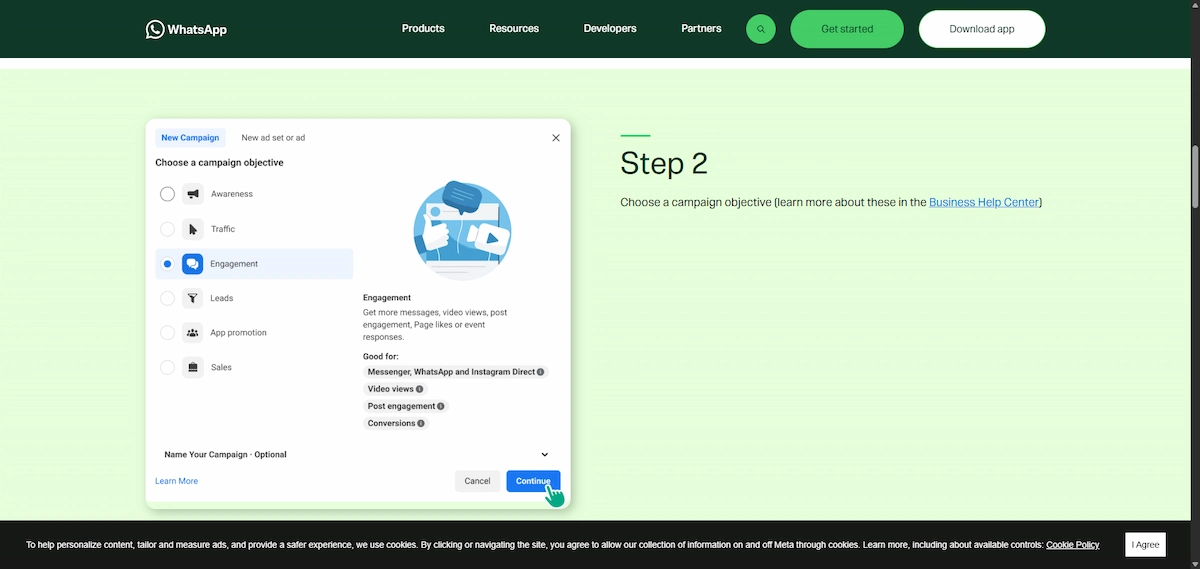The width and height of the screenshot is (1200, 569).
Task: Open the Business Help Center link
Action: [984, 202]
